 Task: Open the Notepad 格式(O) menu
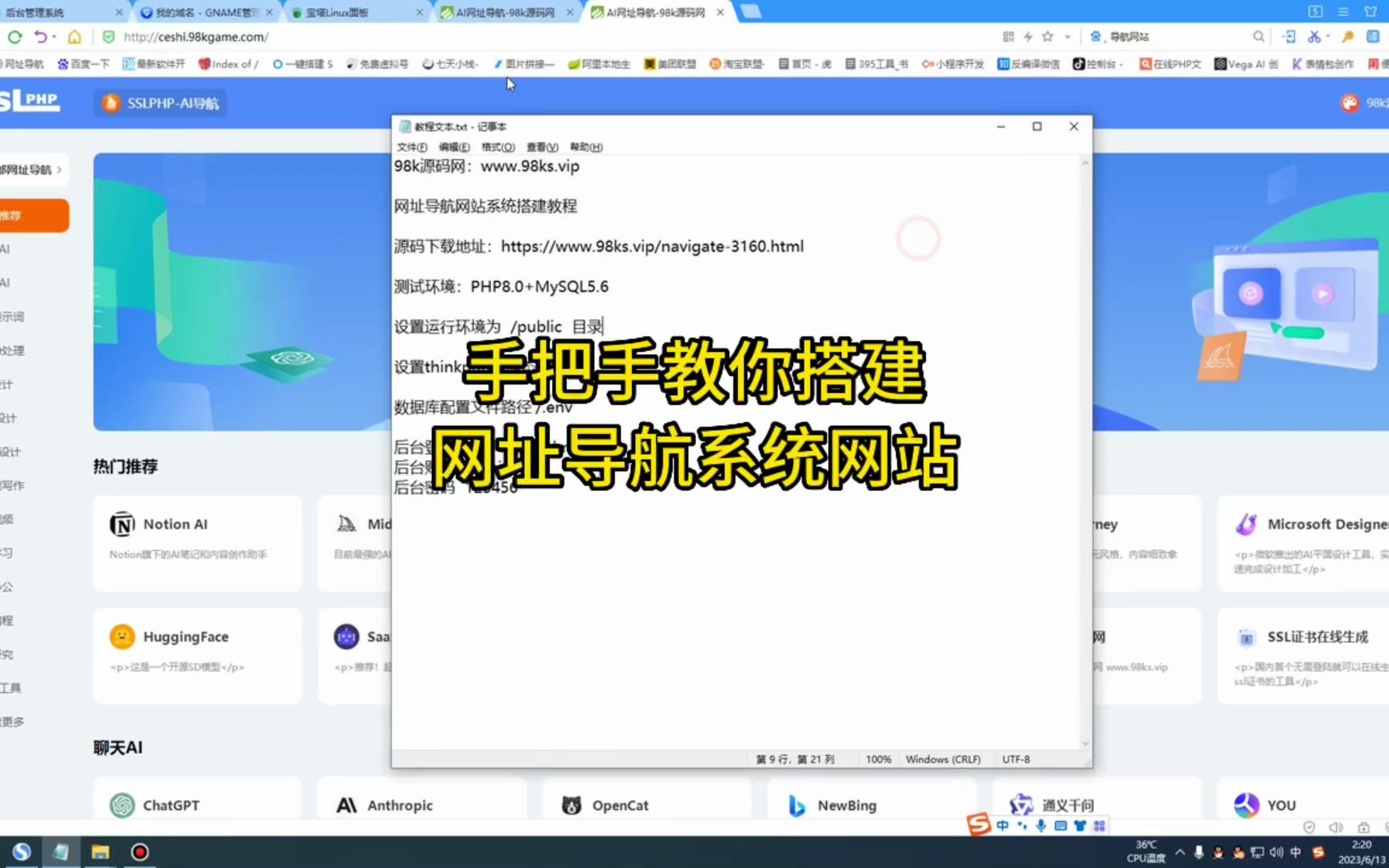click(x=498, y=147)
